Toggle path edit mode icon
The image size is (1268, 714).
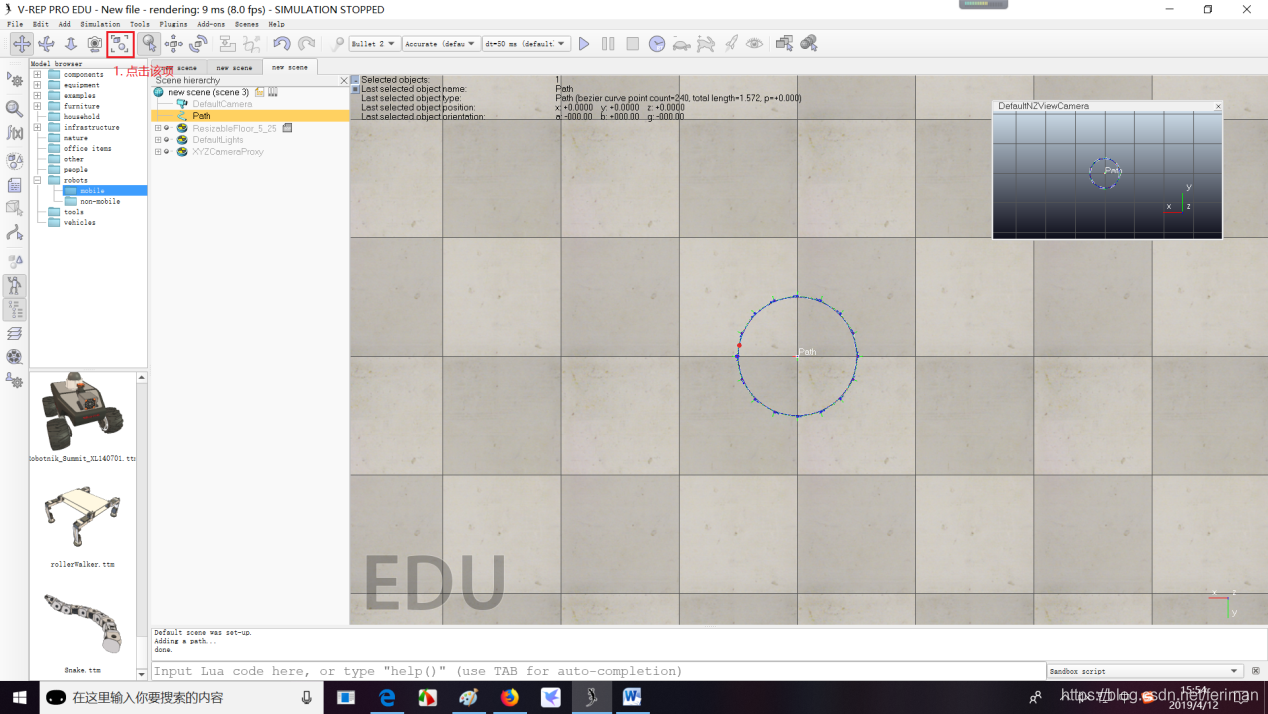[x=15, y=234]
